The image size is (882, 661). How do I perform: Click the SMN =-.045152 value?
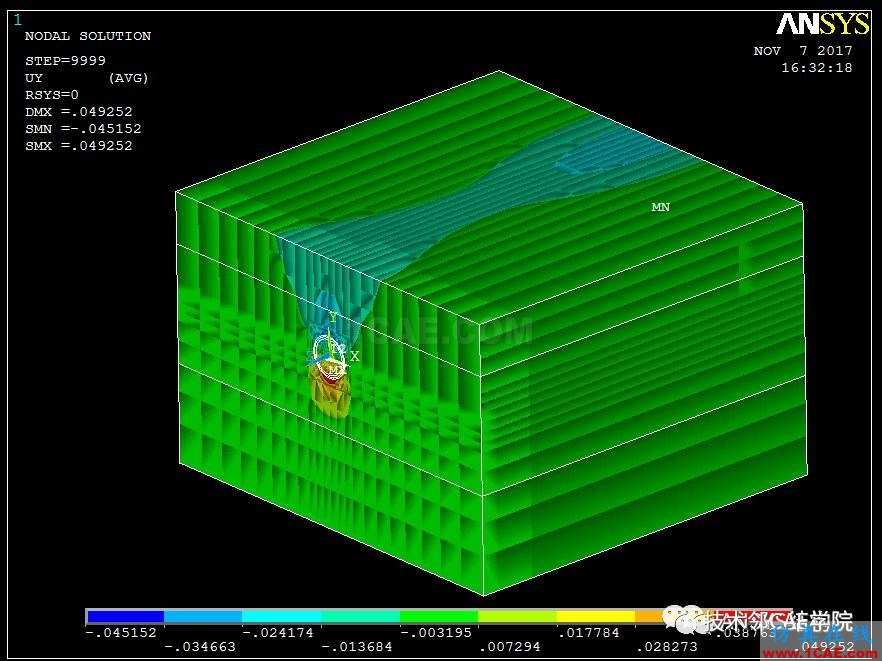coord(83,128)
